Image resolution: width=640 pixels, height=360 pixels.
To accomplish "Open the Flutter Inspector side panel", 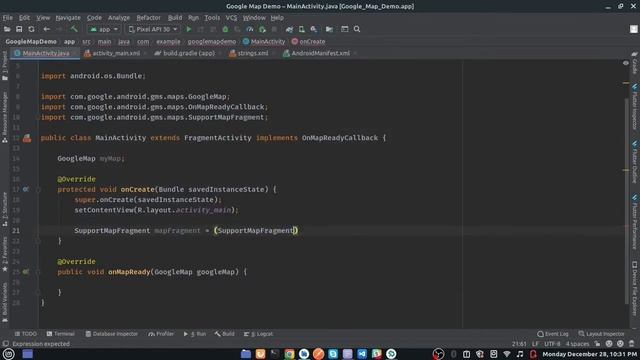I will [x=635, y=107].
